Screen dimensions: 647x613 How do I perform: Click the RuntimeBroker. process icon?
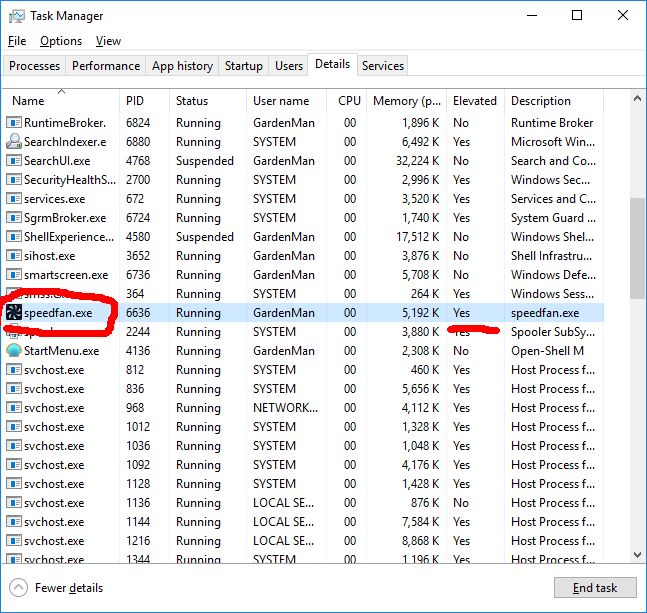[x=14, y=123]
